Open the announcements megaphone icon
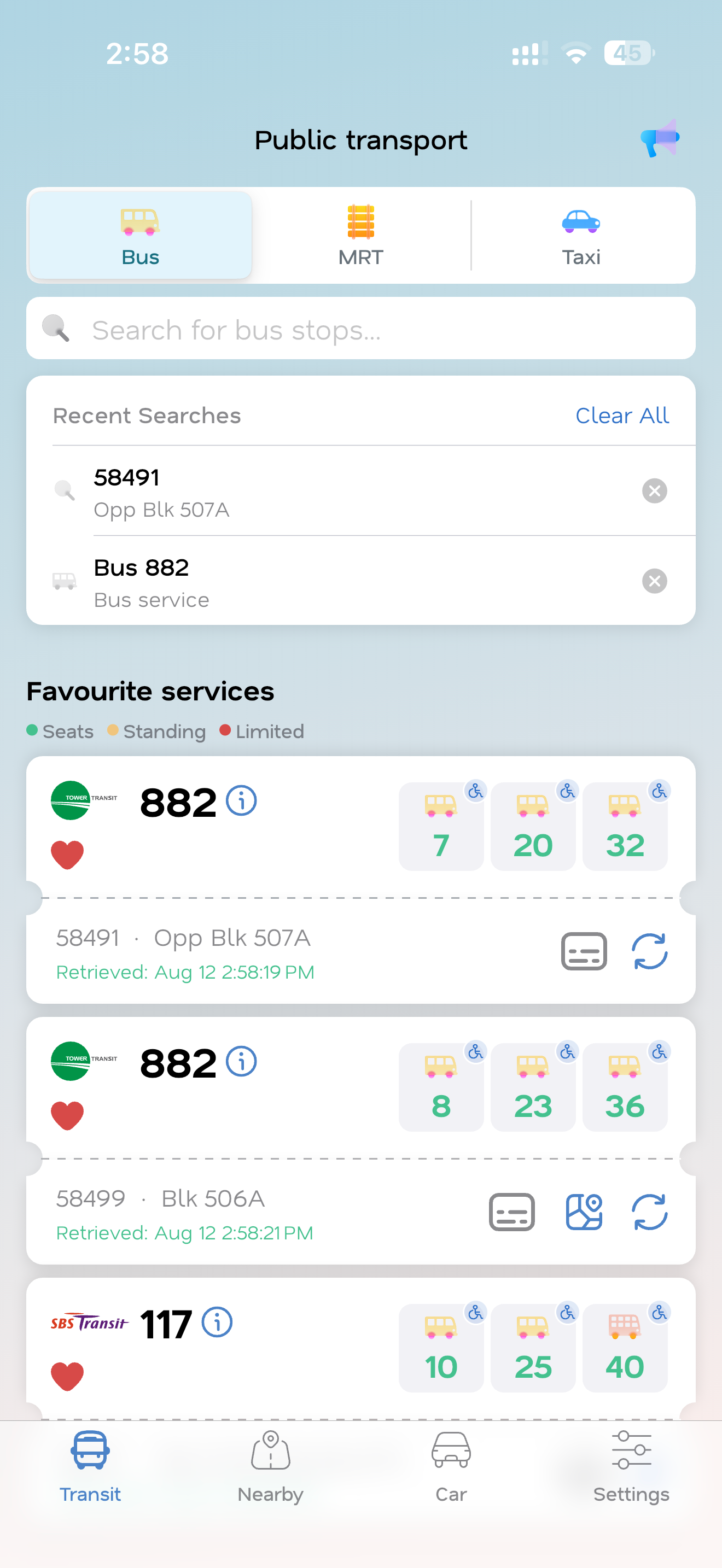Screen dimensions: 722x1568 [659, 139]
